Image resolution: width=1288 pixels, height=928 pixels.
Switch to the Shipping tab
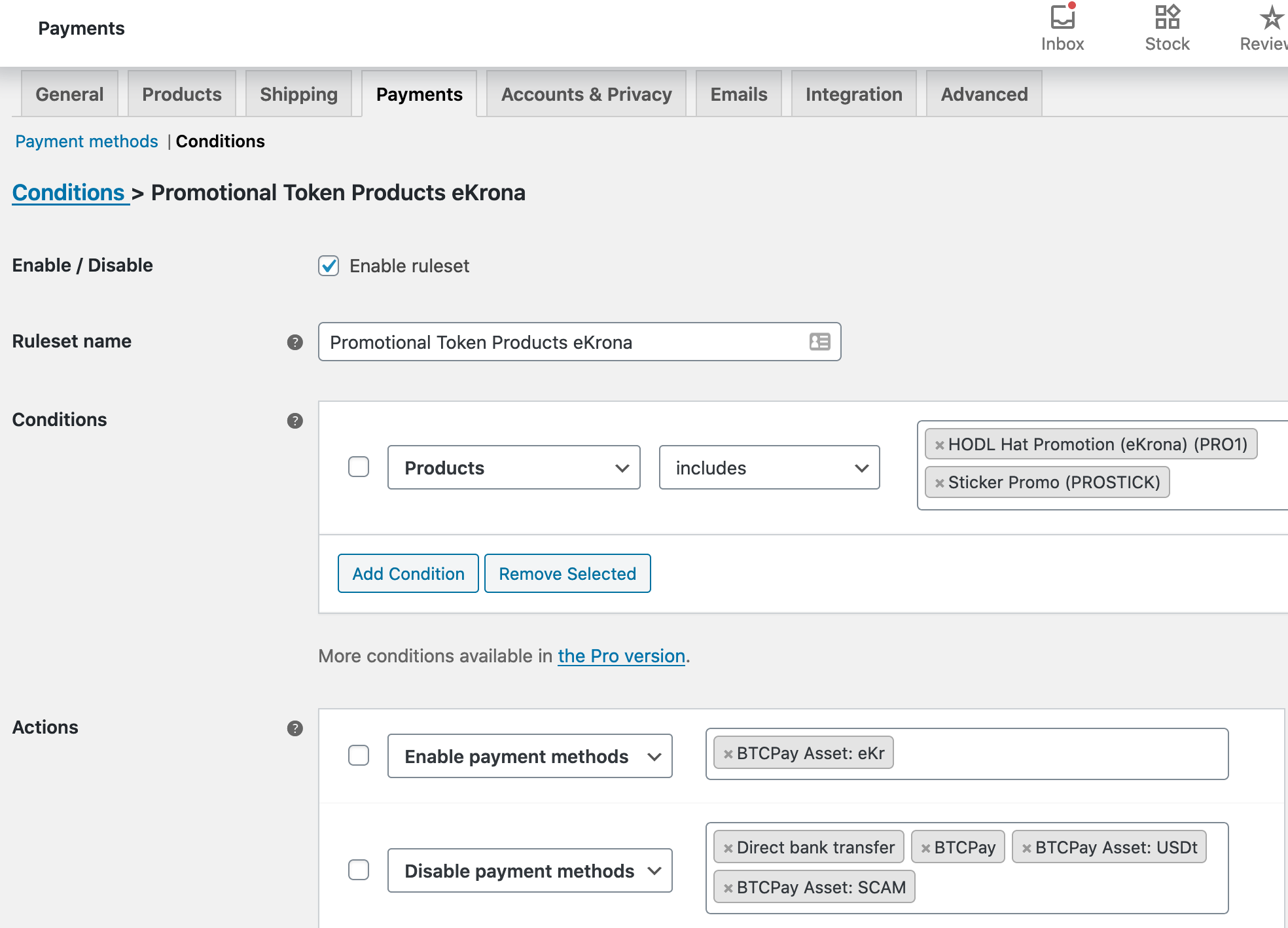(x=298, y=94)
